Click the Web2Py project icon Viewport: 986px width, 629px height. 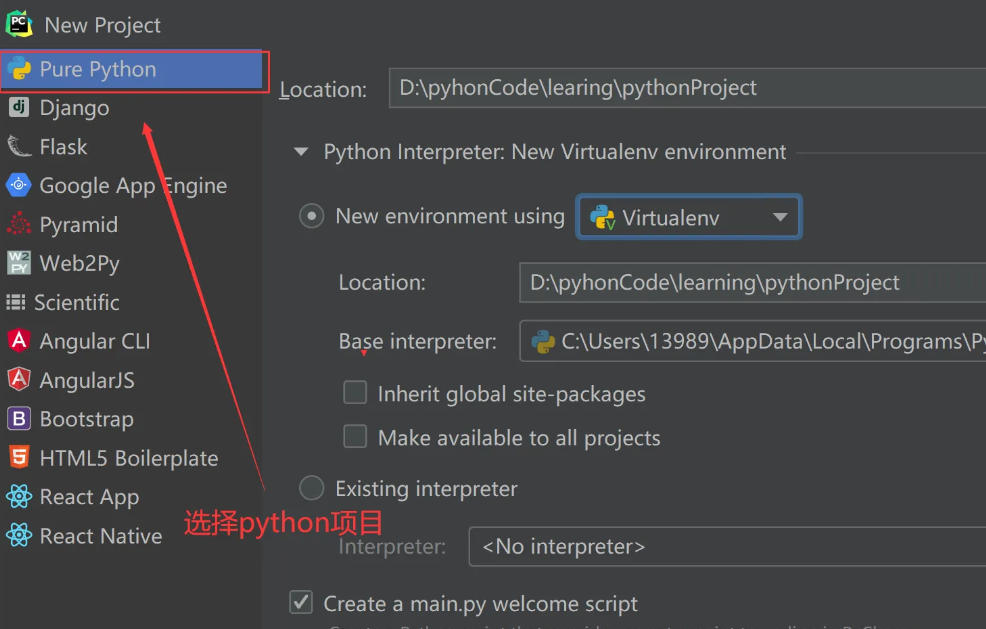19,263
